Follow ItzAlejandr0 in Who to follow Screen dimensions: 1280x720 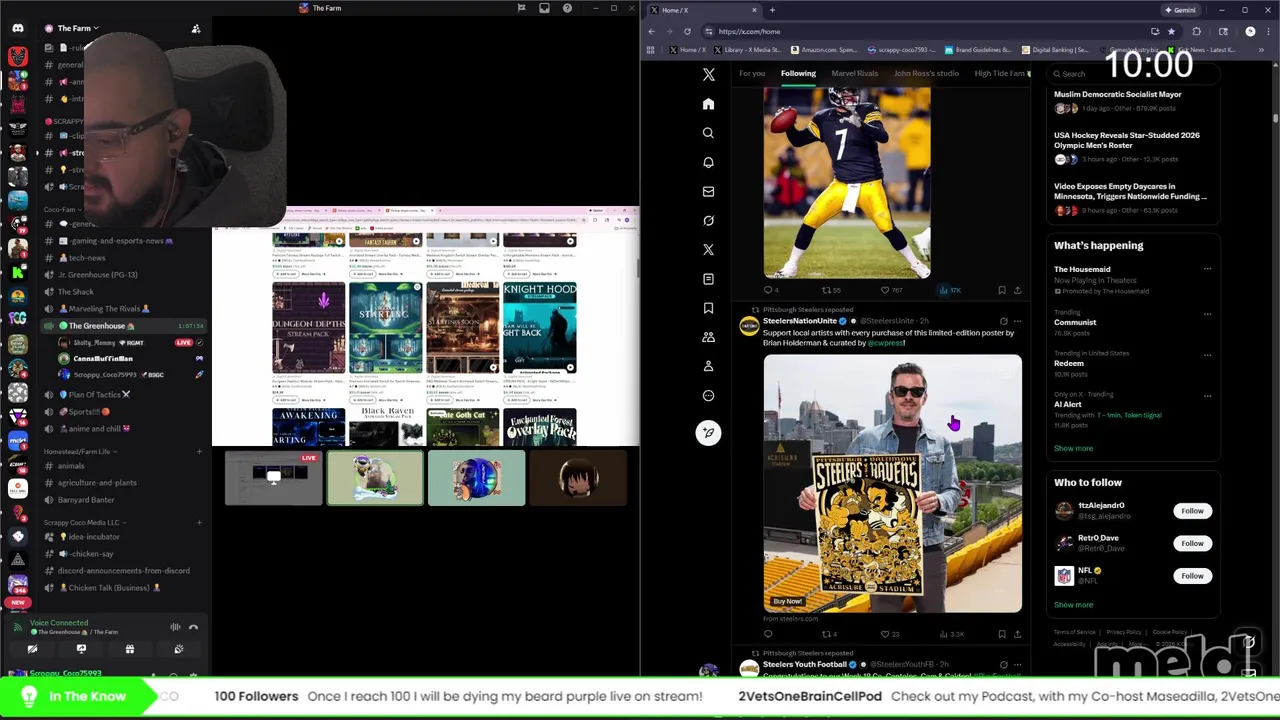pos(1192,511)
